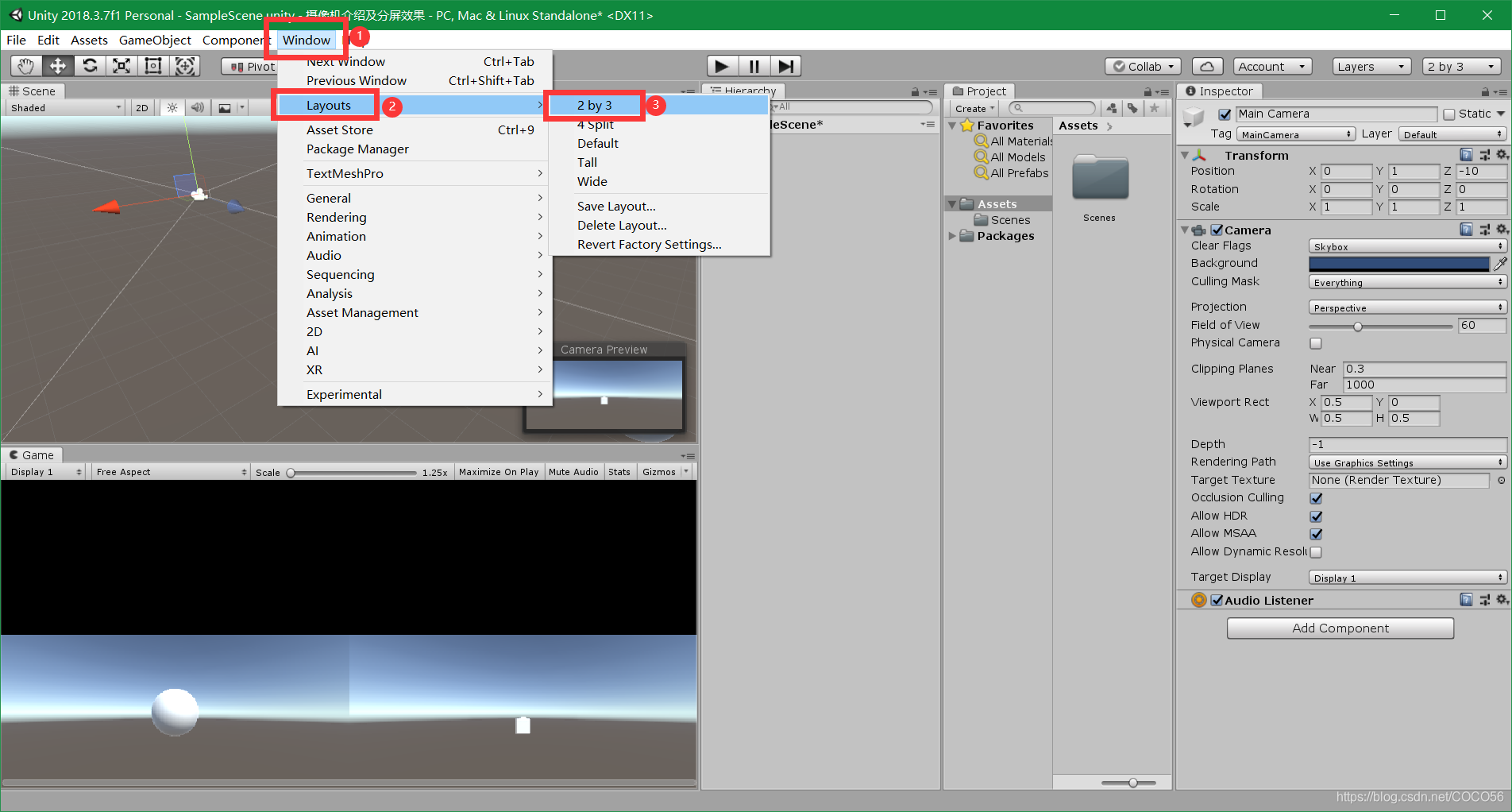Pick background color with eyedropper
The height and width of the screenshot is (812, 1512).
coord(1500,264)
